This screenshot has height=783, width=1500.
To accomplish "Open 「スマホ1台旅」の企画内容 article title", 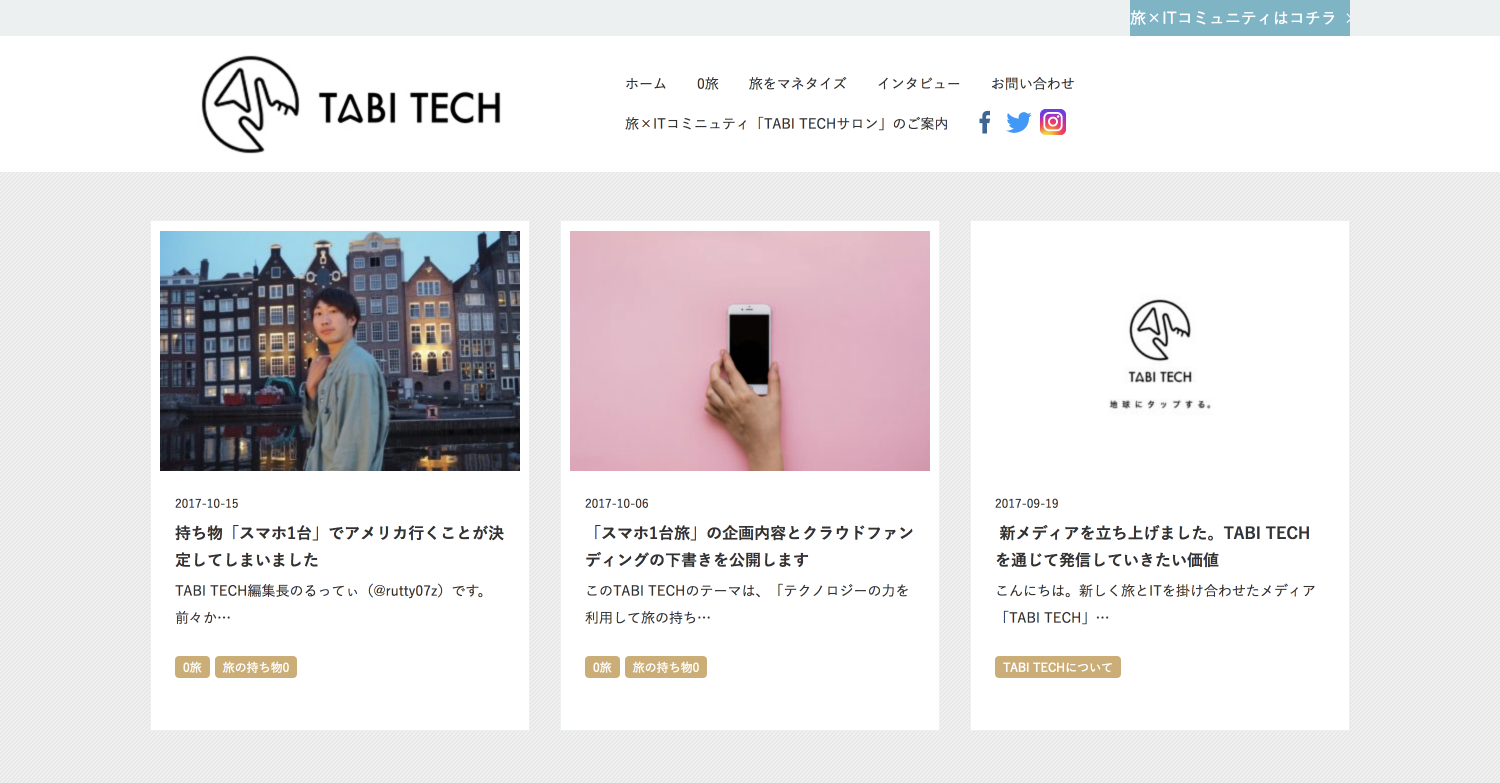I will [750, 546].
